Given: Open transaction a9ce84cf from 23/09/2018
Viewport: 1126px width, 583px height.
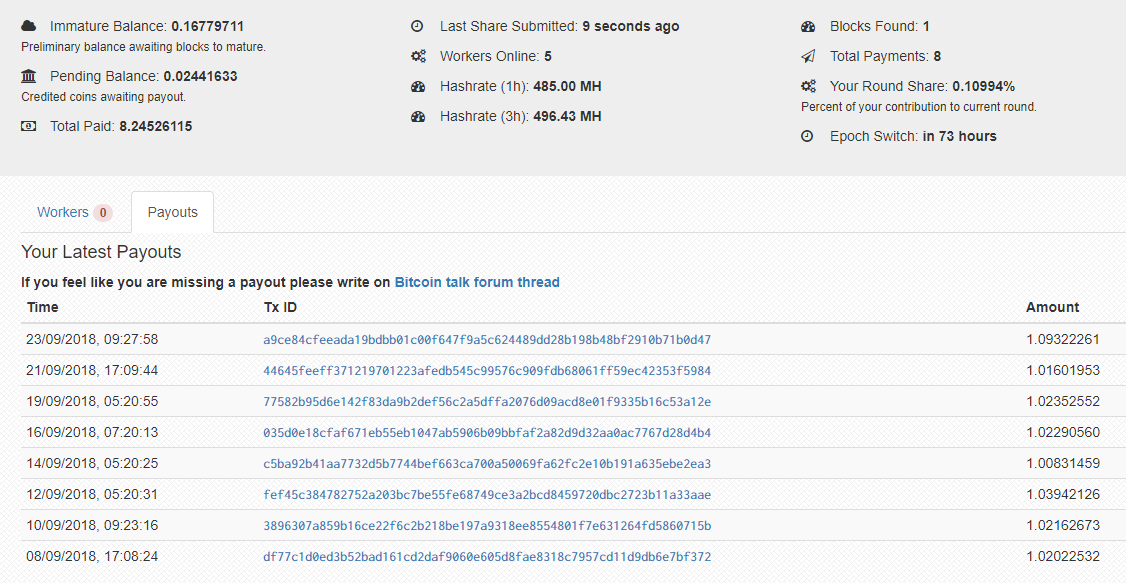Looking at the screenshot, I should (487, 340).
